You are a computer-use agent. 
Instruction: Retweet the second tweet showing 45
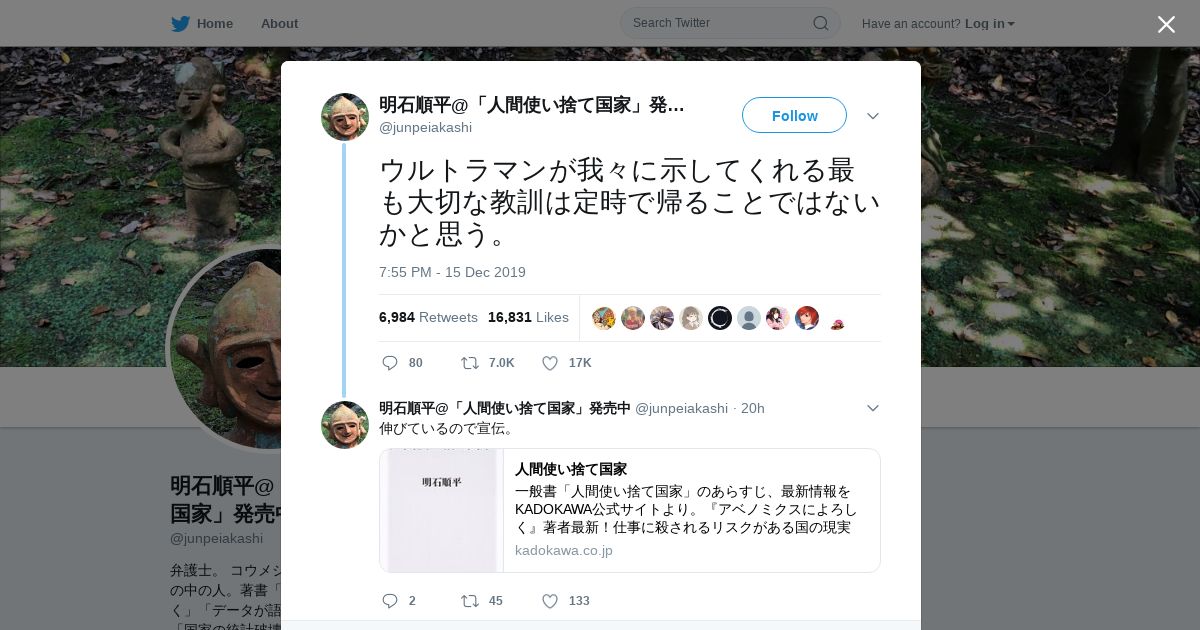coord(469,601)
